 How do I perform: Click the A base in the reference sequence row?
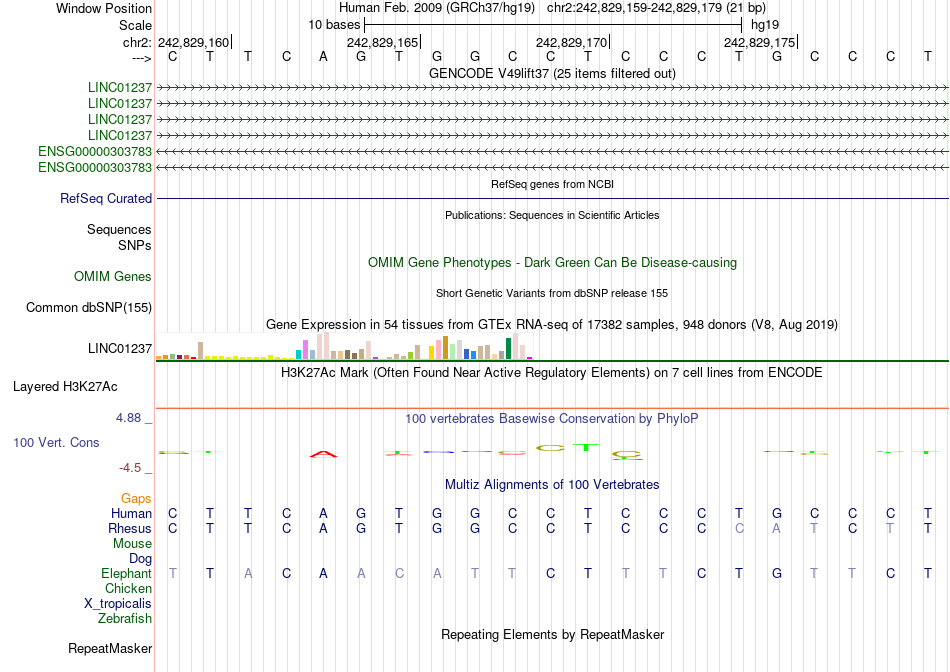[324, 56]
